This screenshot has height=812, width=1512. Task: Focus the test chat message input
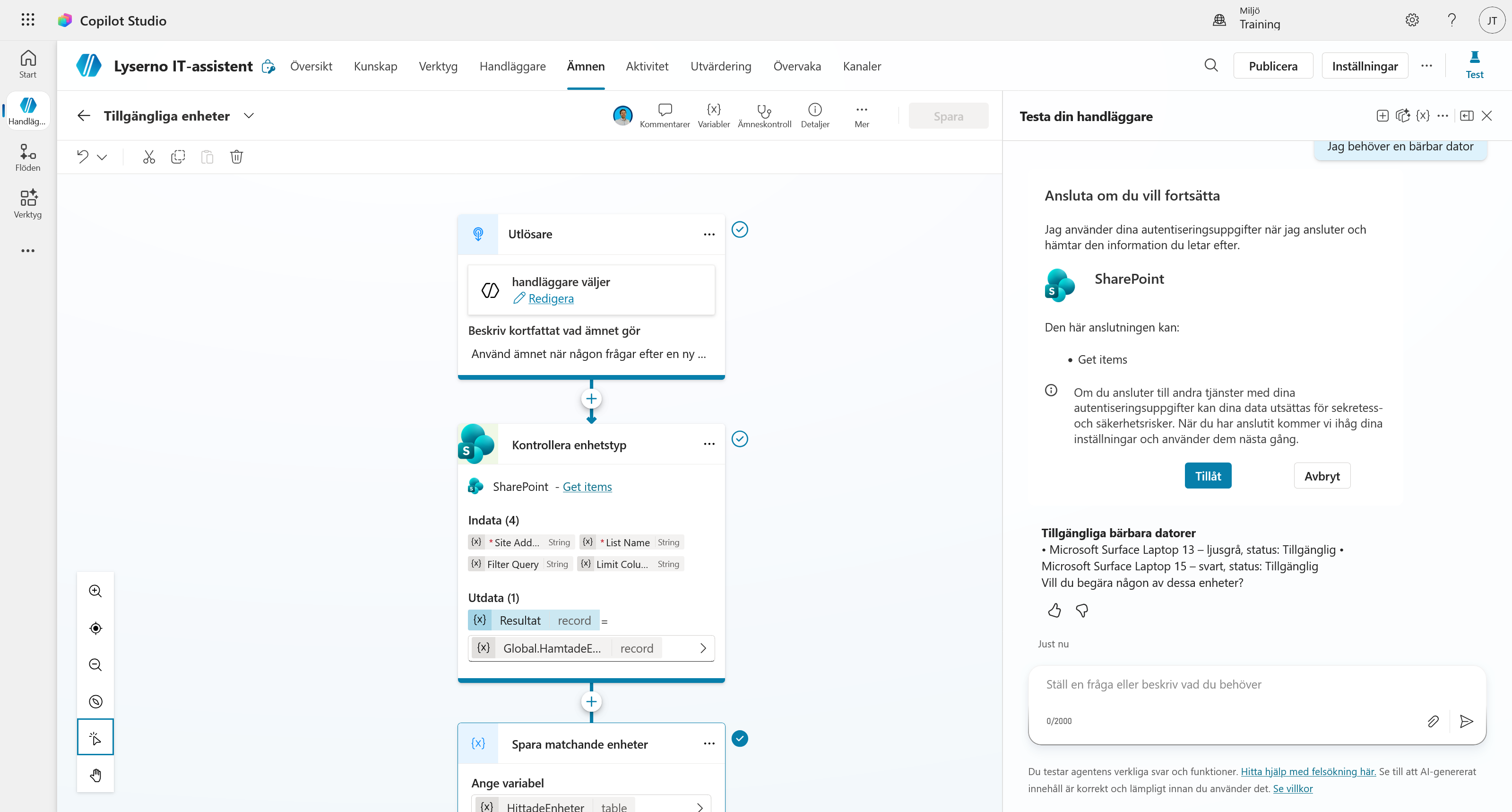point(1257,685)
